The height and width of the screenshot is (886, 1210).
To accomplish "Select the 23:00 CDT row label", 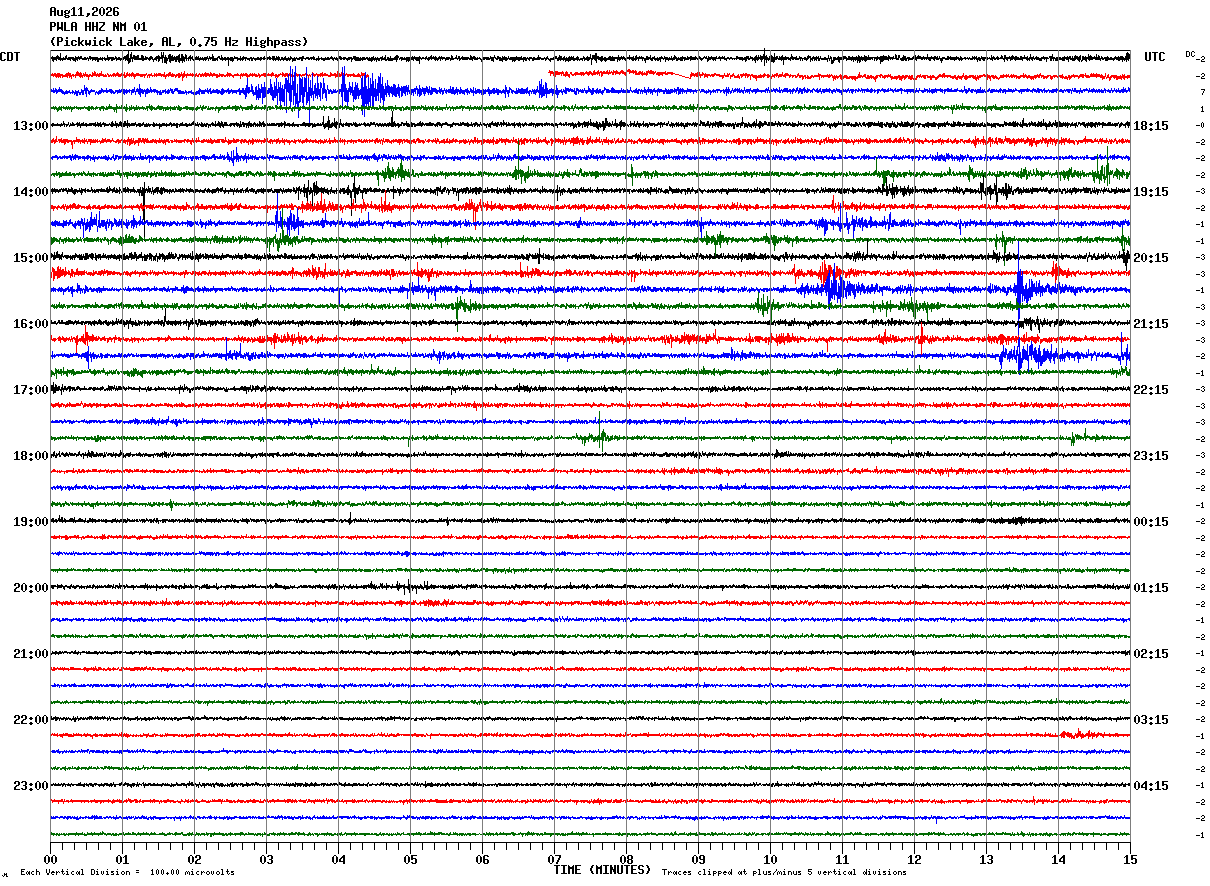I will 30,786.
